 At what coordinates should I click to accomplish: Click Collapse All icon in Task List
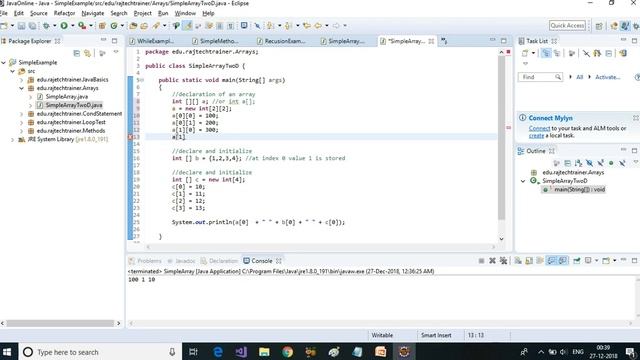tap(609, 53)
